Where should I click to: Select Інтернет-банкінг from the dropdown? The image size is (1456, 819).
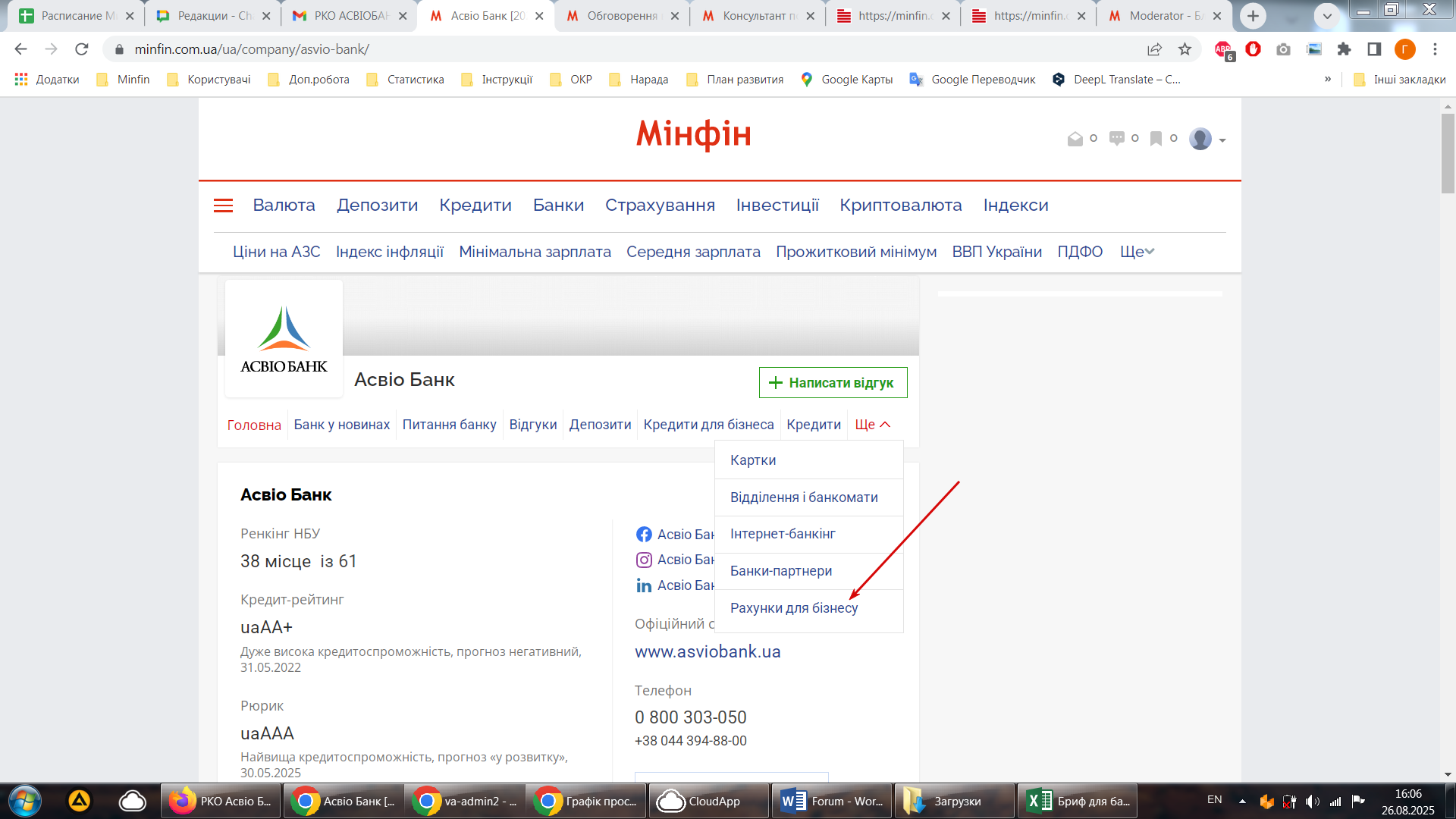pos(809,534)
